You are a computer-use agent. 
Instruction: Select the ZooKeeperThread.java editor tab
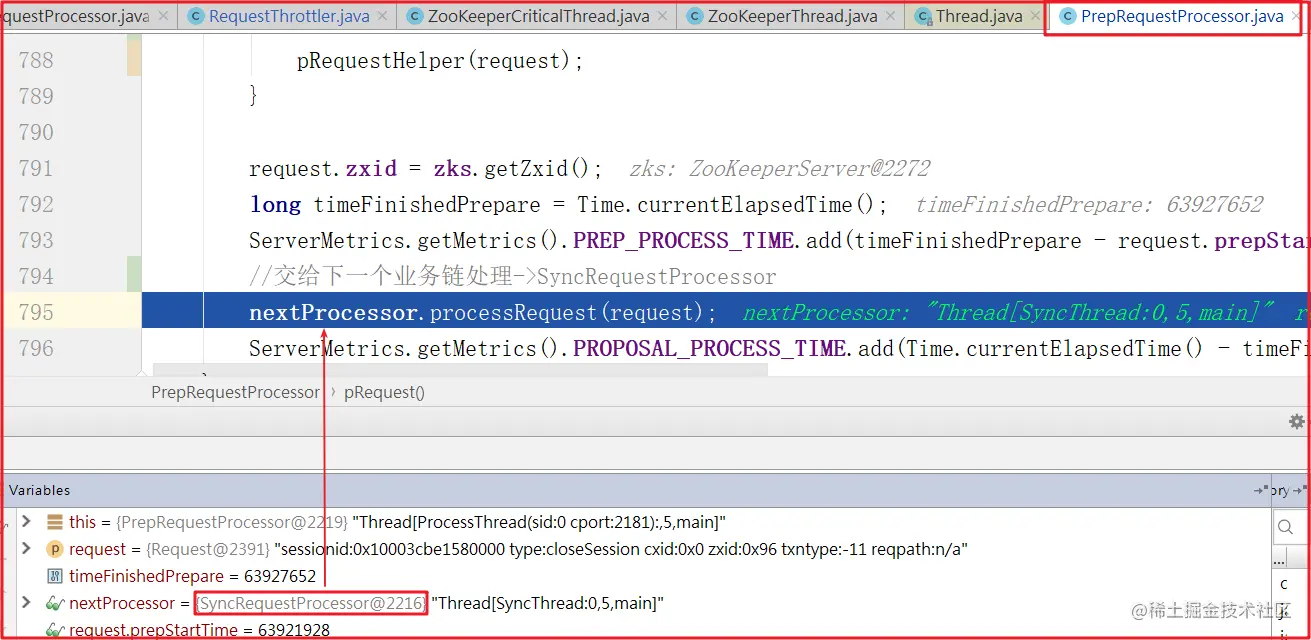792,16
